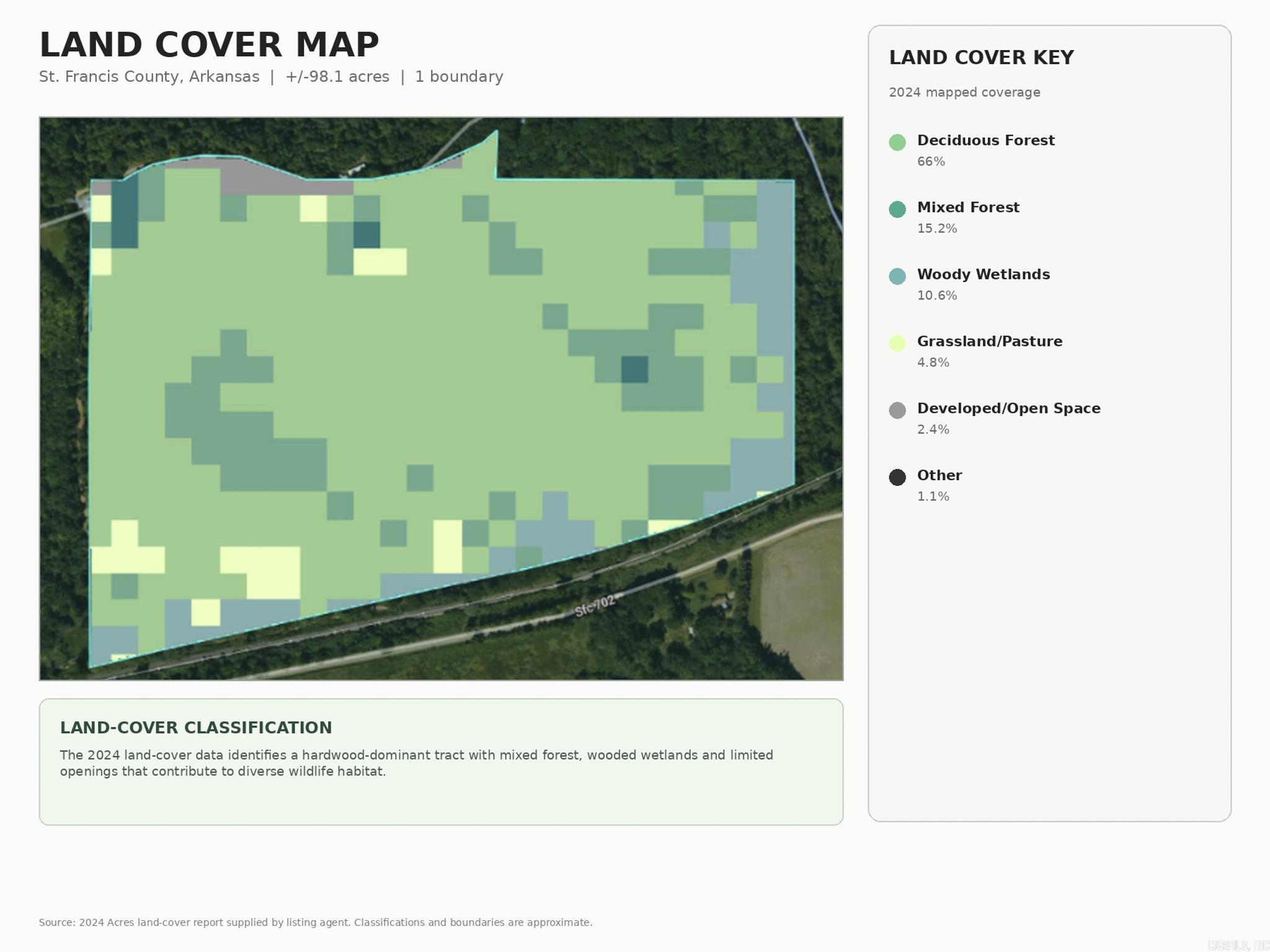Select the Mixed Forest label
Screen dimensions: 1270x952
[x=968, y=208]
